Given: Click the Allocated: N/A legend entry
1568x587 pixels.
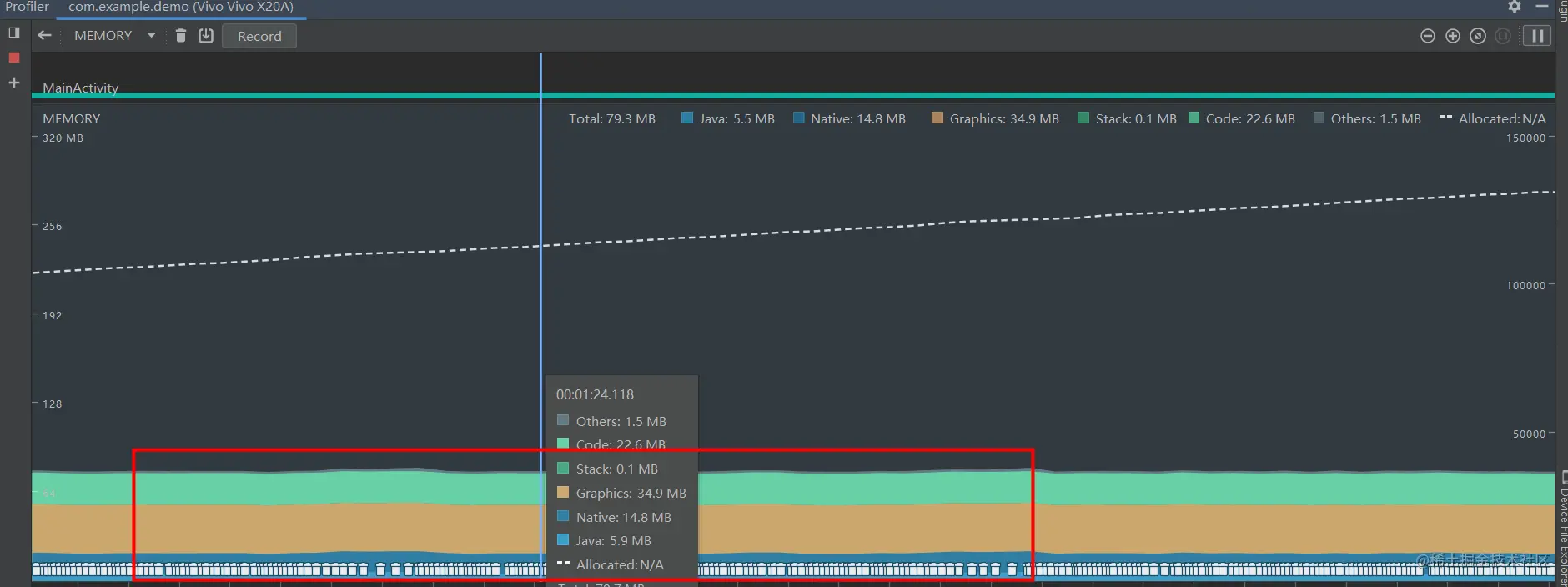Looking at the screenshot, I should (x=1493, y=118).
